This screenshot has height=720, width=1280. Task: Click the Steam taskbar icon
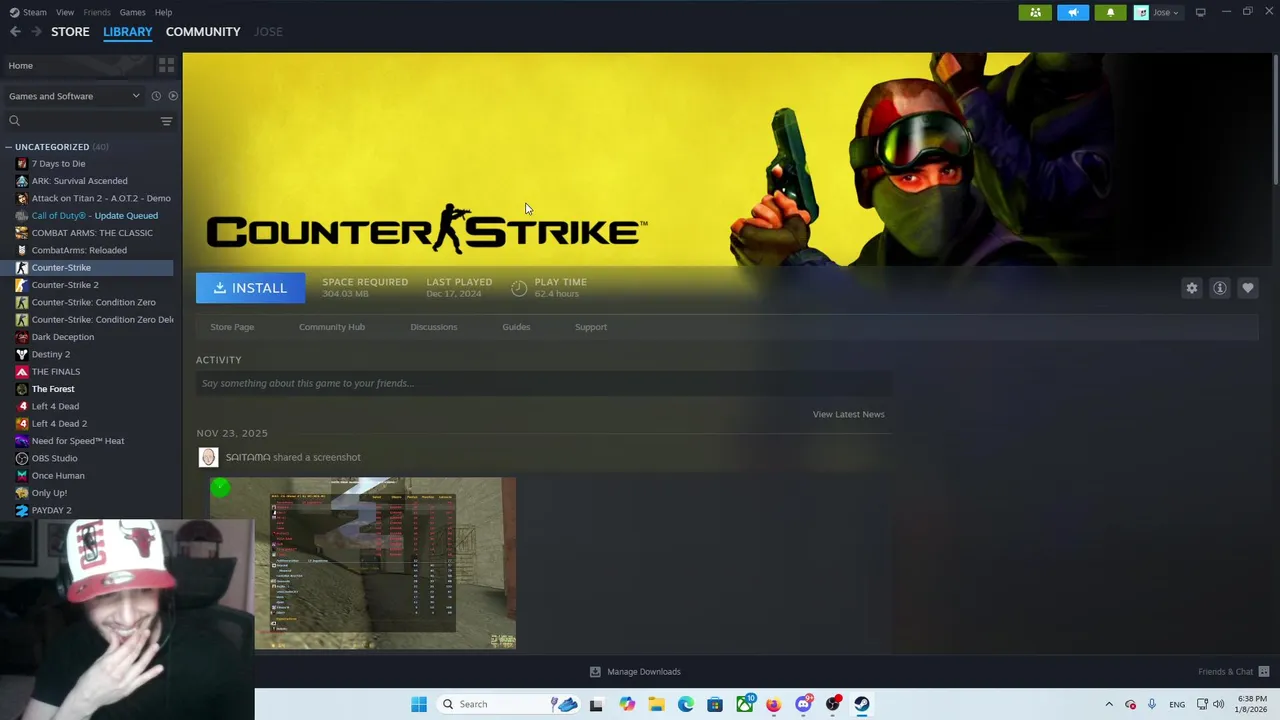pyautogui.click(x=862, y=704)
